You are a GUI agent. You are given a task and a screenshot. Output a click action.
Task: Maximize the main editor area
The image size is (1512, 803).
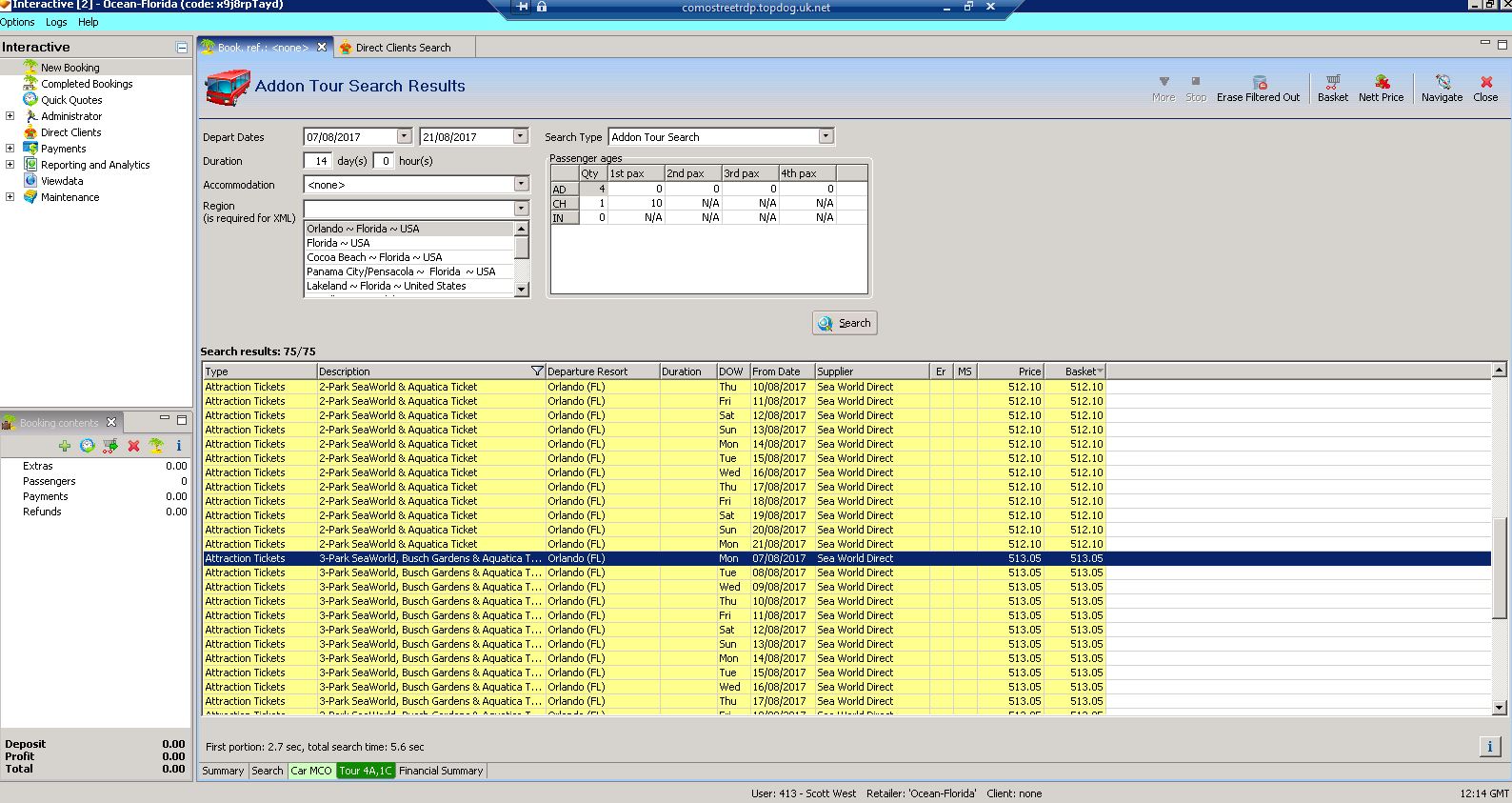1502,43
